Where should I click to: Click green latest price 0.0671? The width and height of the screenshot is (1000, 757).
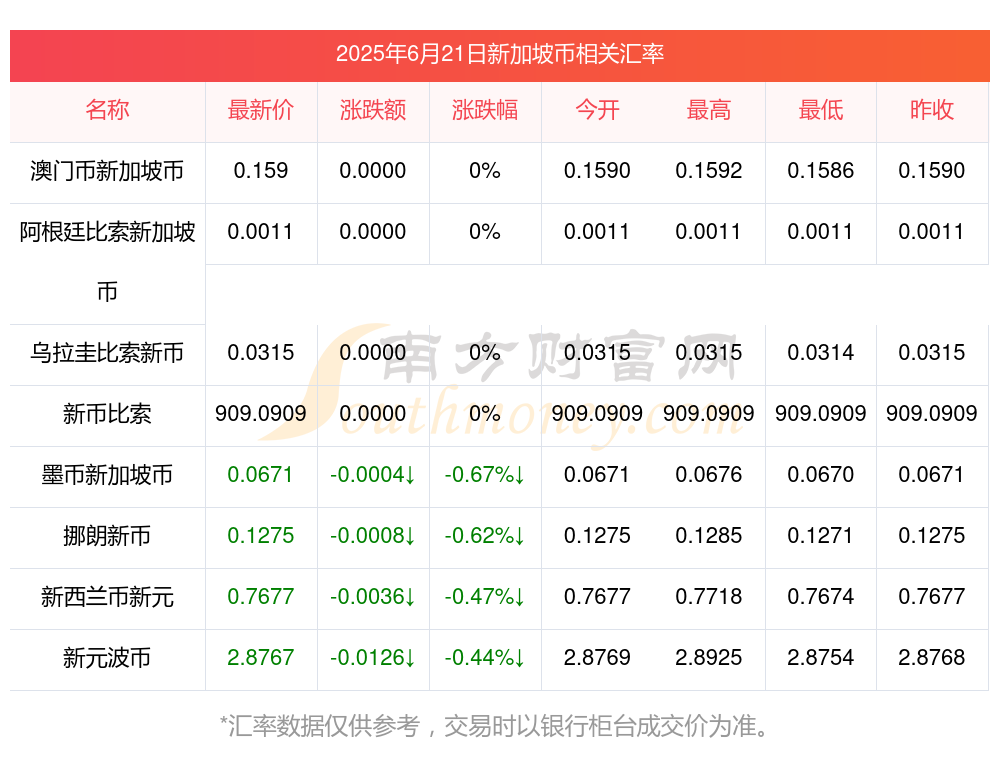(261, 474)
